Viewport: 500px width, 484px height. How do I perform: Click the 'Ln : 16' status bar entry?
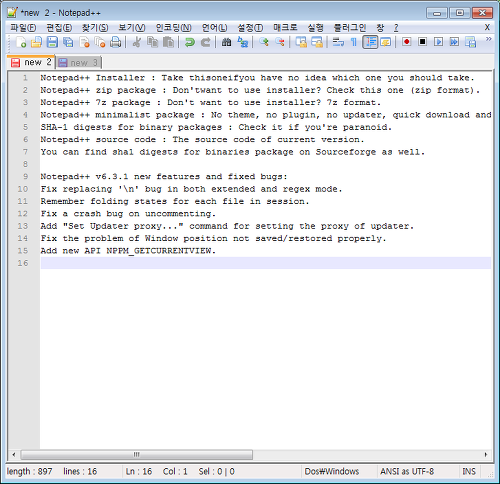tap(139, 471)
